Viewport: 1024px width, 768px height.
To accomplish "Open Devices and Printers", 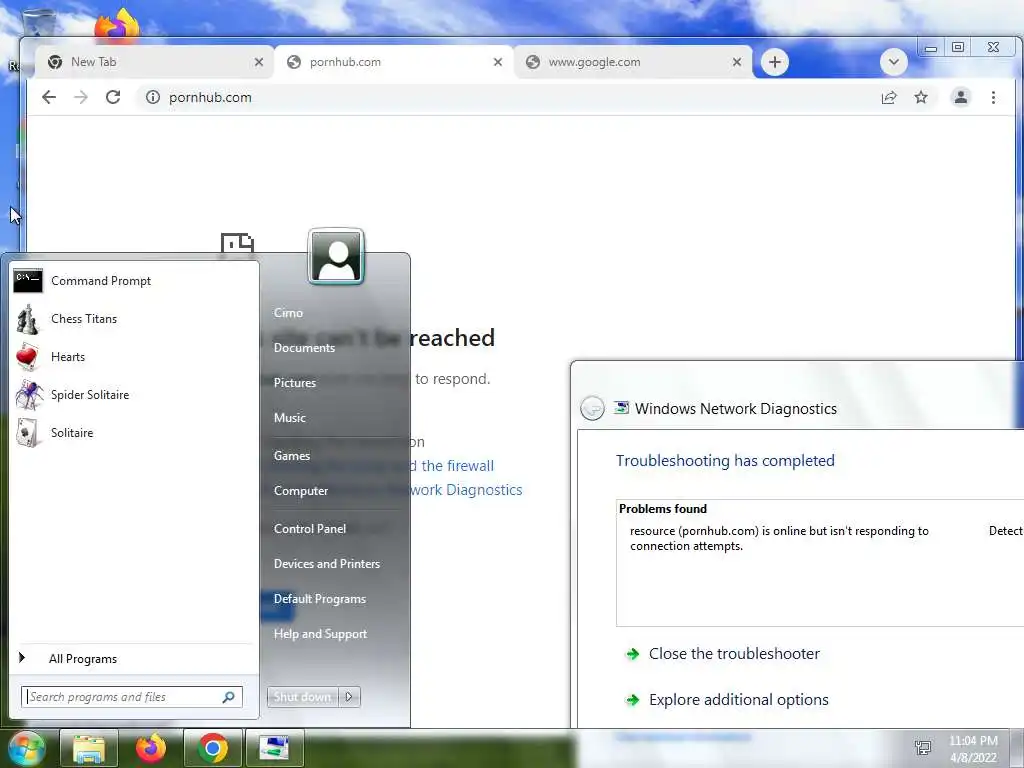I will click(327, 564).
